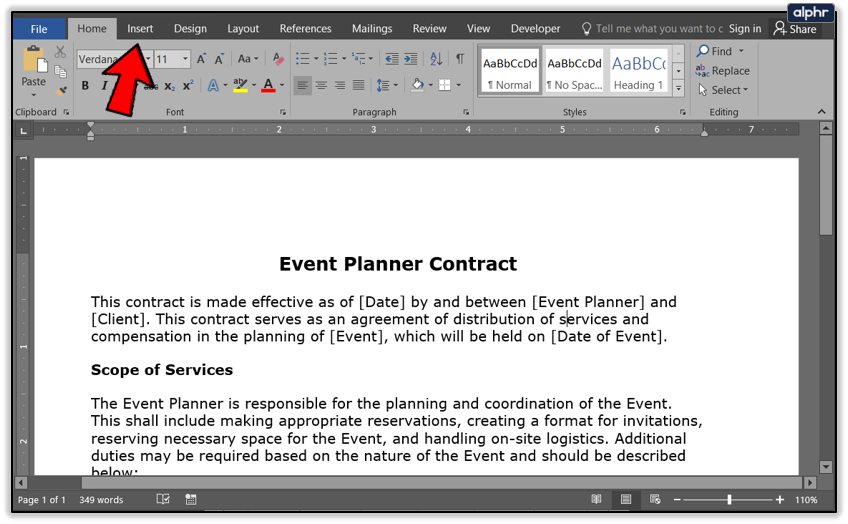Activate the Format Painter brush

pyautogui.click(x=62, y=90)
